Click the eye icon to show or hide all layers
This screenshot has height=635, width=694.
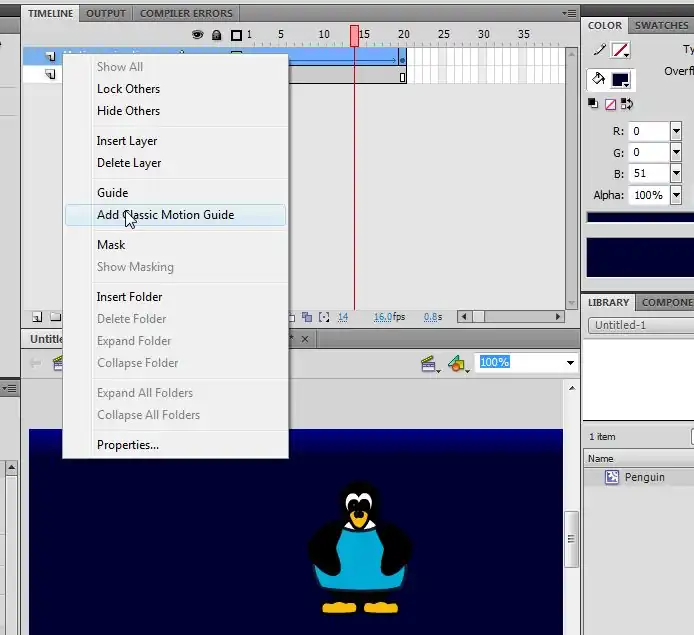tap(198, 35)
